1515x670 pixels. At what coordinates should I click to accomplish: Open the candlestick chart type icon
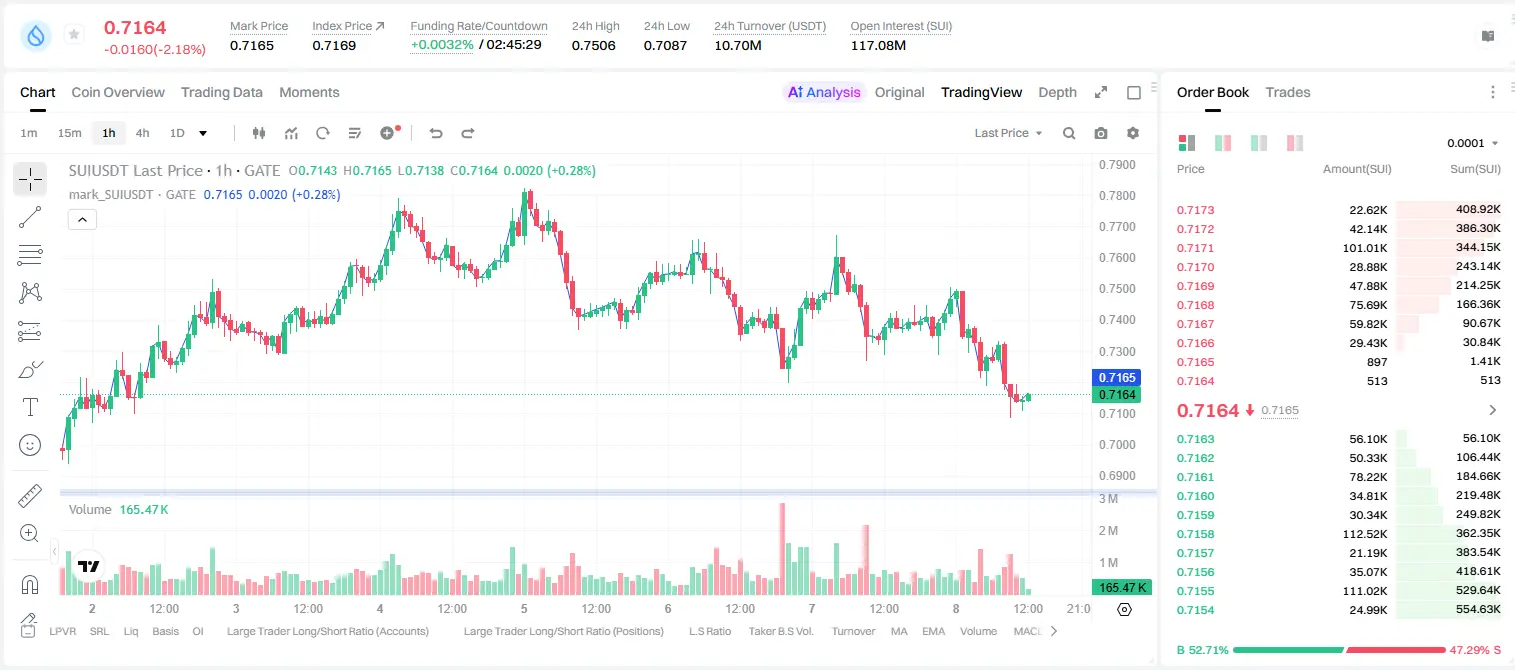(x=260, y=133)
